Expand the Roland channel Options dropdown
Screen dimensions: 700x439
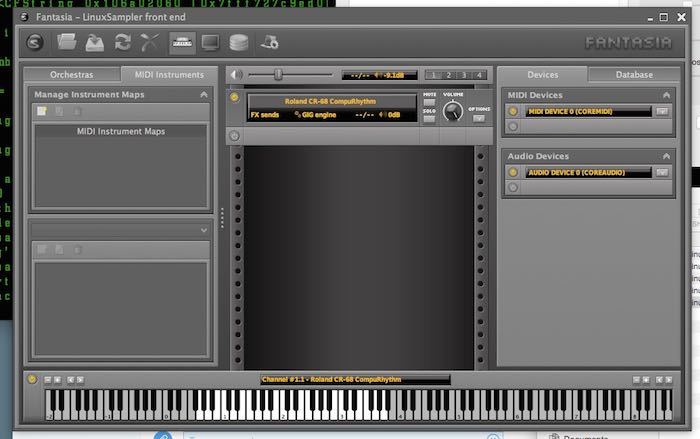479,118
